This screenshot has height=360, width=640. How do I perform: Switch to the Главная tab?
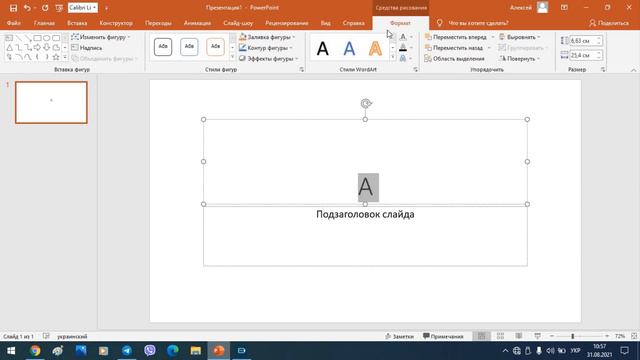pyautogui.click(x=44, y=23)
